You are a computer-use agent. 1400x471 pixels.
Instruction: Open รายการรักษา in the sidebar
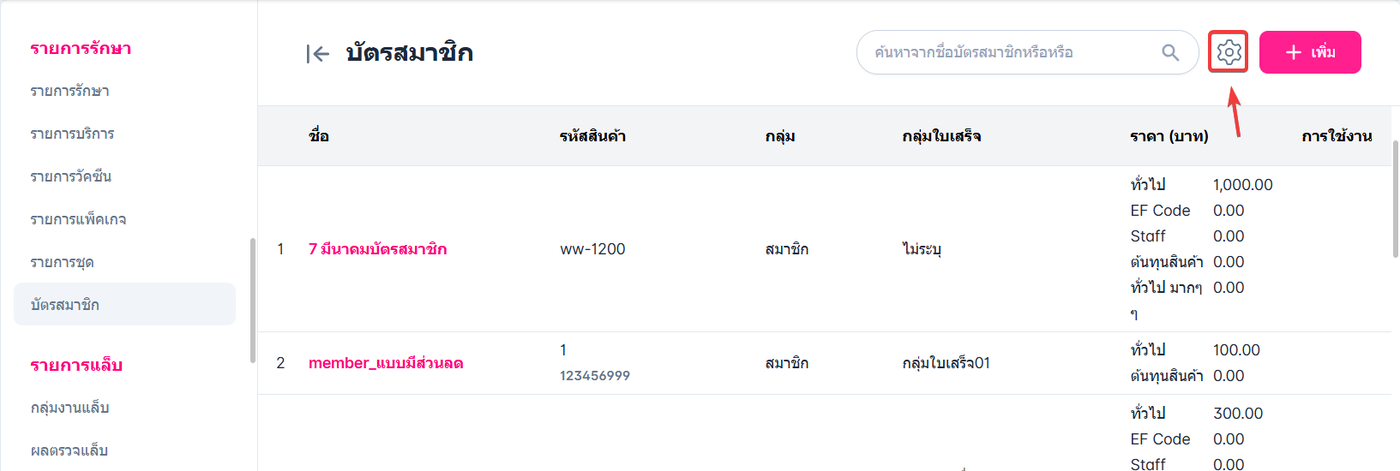(70, 92)
